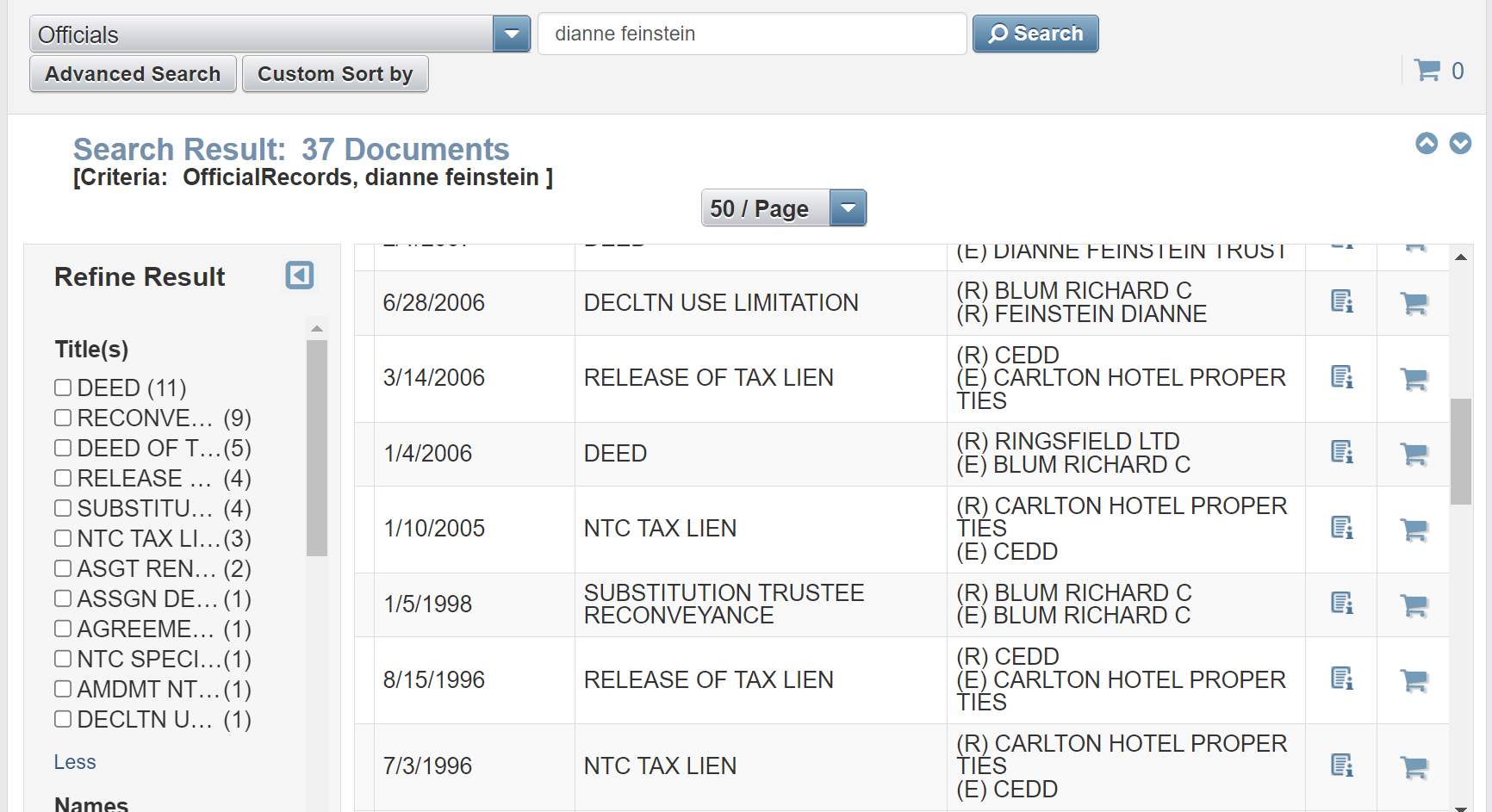Click SUBSTITUTION TRUSTEE RECONVEYANCE text
Image resolution: width=1492 pixels, height=812 pixels.
click(724, 604)
